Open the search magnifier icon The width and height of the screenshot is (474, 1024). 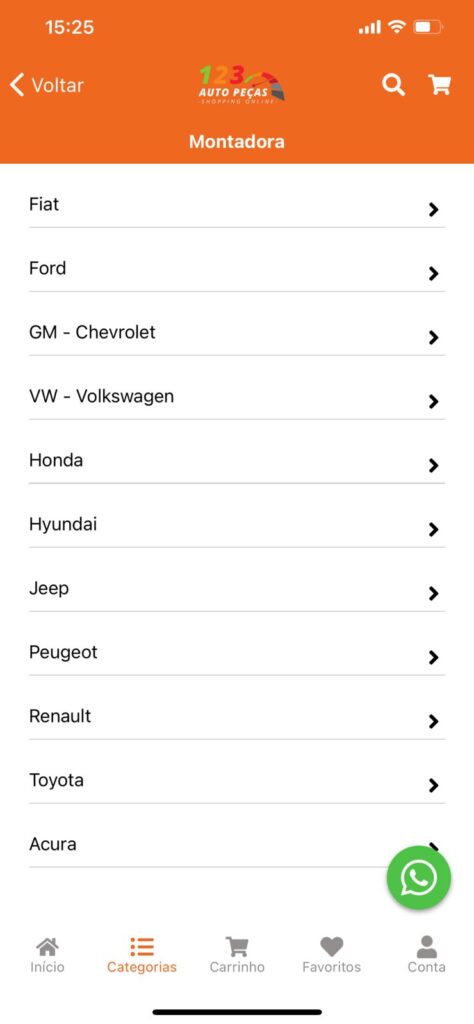point(393,85)
